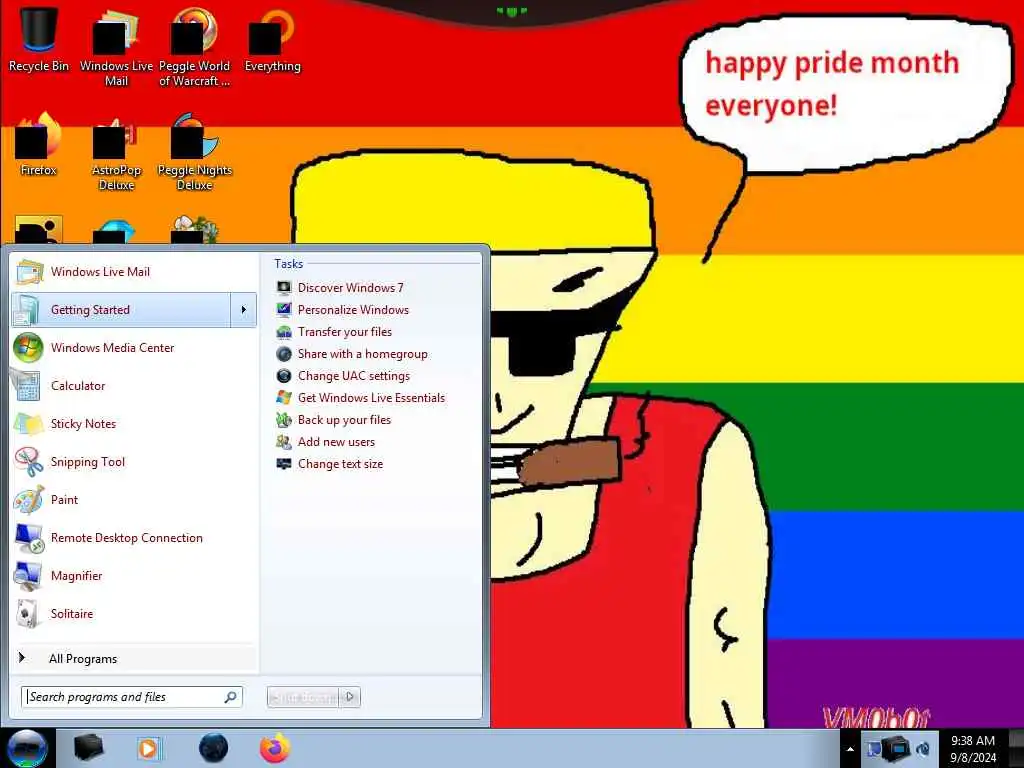Click the Start orb button
1024x768 pixels.
point(27,748)
